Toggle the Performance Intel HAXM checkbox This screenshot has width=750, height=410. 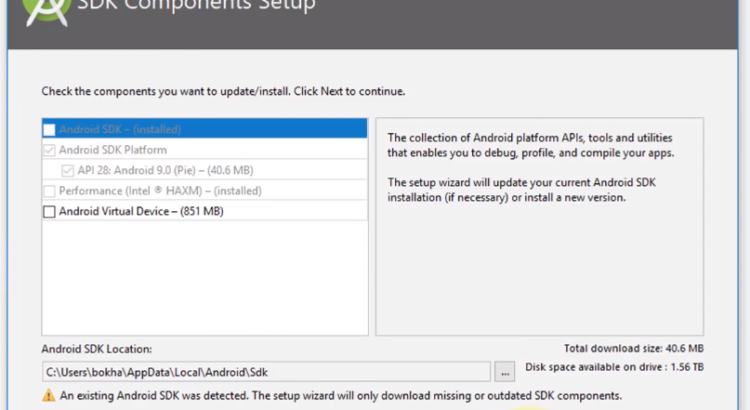tap(49, 191)
